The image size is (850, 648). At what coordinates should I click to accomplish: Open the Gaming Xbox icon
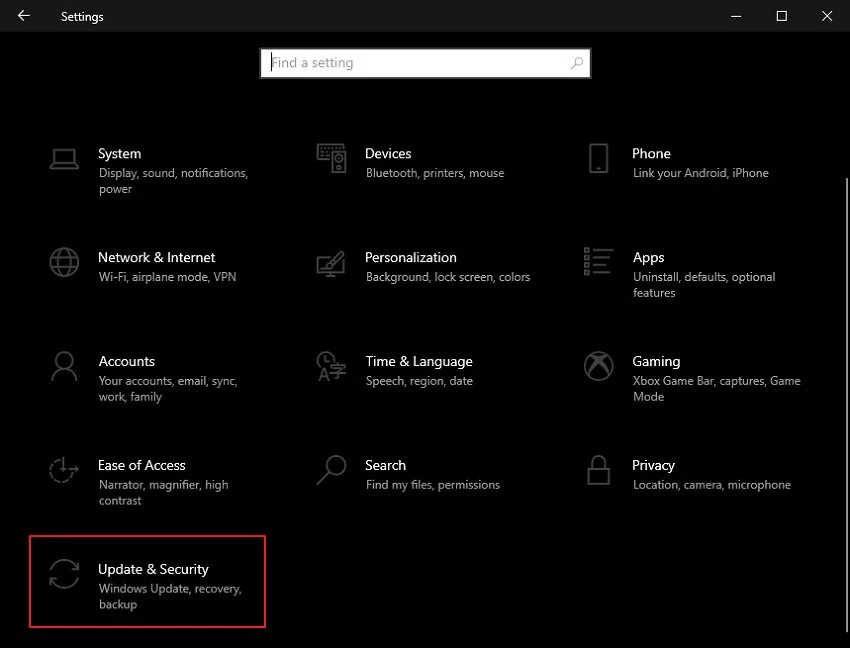pyautogui.click(x=598, y=366)
